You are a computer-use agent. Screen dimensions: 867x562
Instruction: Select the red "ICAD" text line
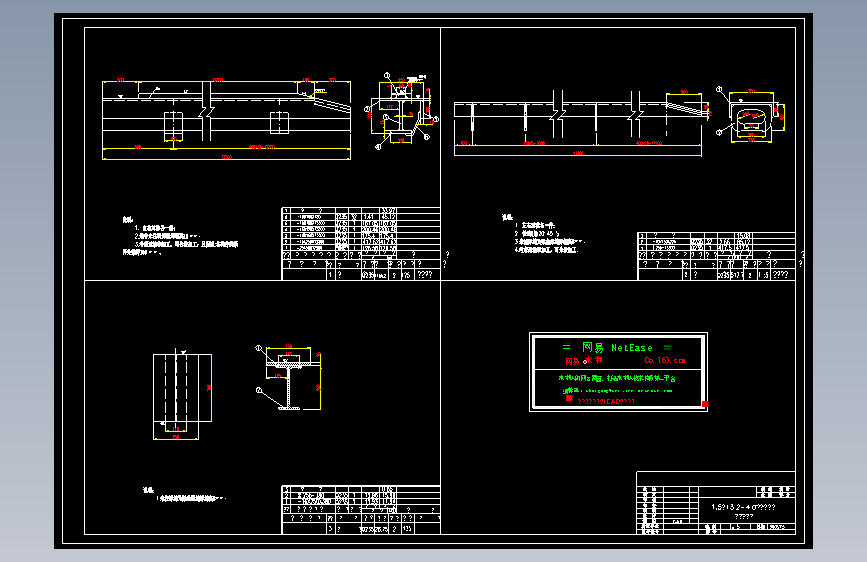(606, 402)
